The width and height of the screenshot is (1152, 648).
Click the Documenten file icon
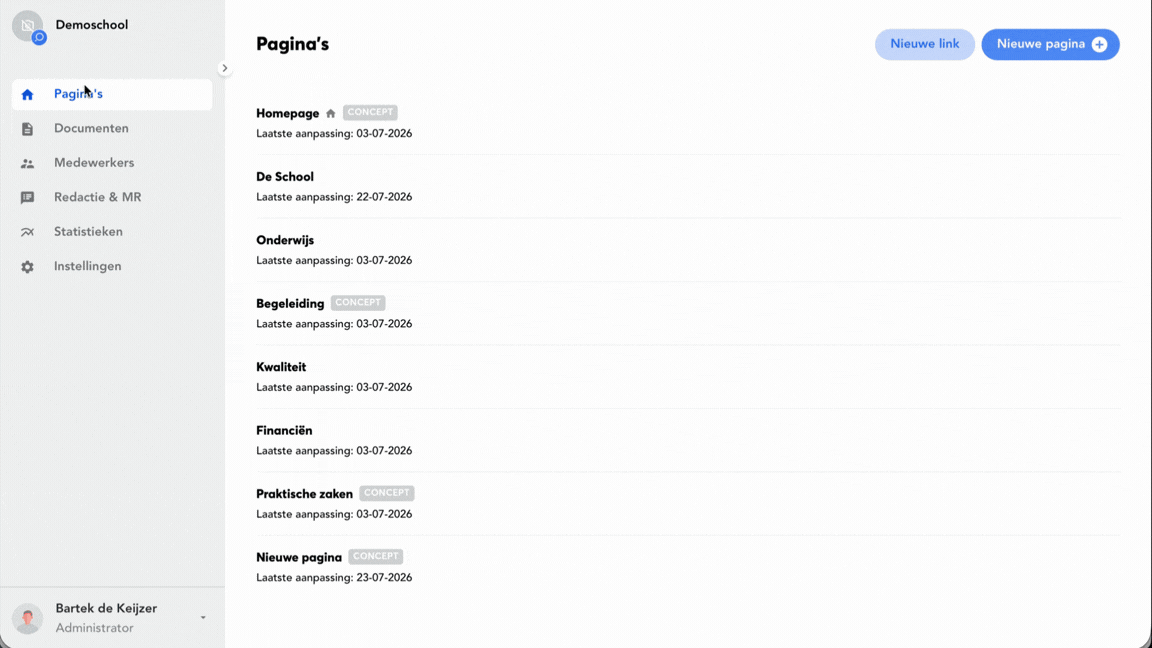pyautogui.click(x=27, y=129)
